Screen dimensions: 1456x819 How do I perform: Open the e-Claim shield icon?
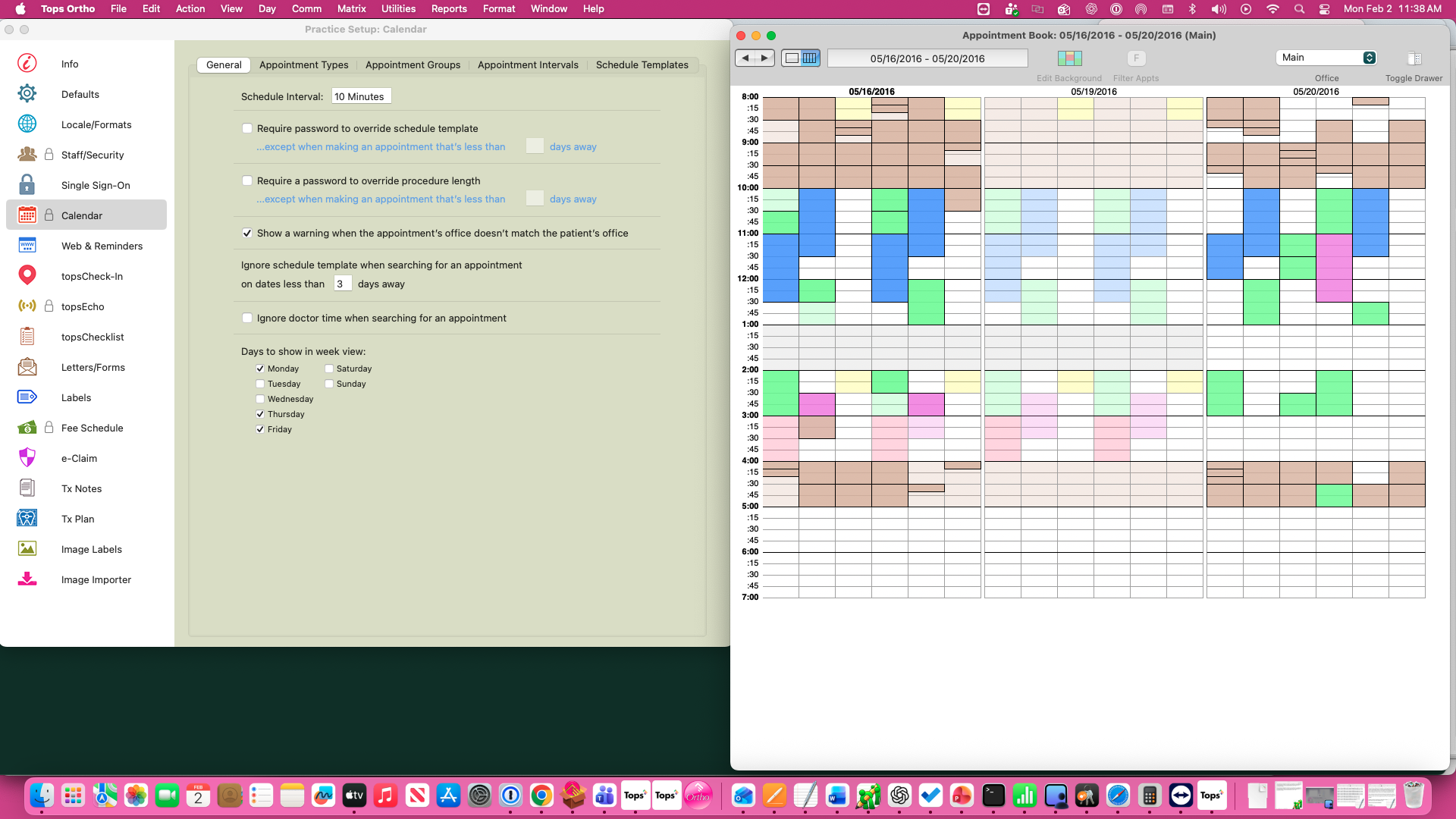click(x=27, y=458)
